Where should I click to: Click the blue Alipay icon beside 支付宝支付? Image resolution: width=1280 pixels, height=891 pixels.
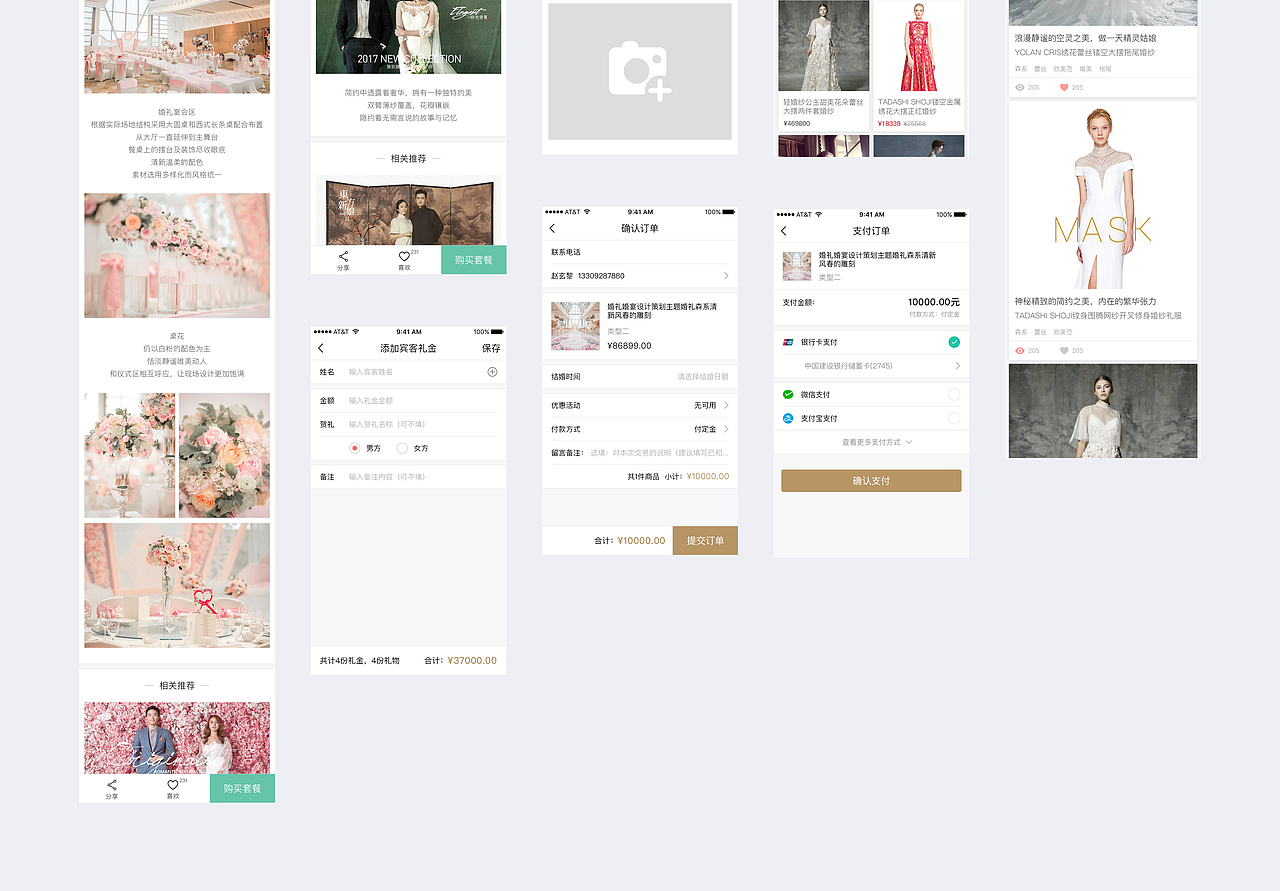coord(788,418)
